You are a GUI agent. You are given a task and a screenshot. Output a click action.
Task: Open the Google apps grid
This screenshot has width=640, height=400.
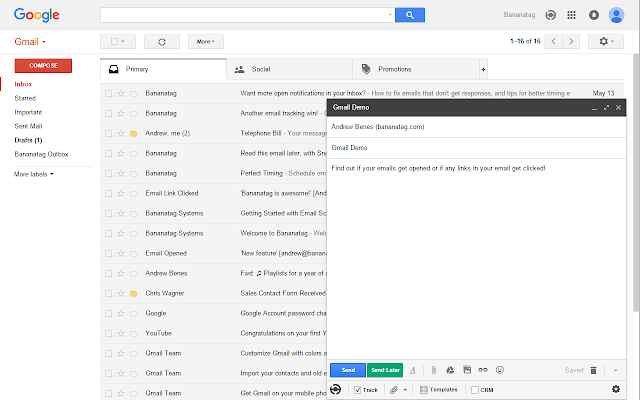pyautogui.click(x=571, y=15)
